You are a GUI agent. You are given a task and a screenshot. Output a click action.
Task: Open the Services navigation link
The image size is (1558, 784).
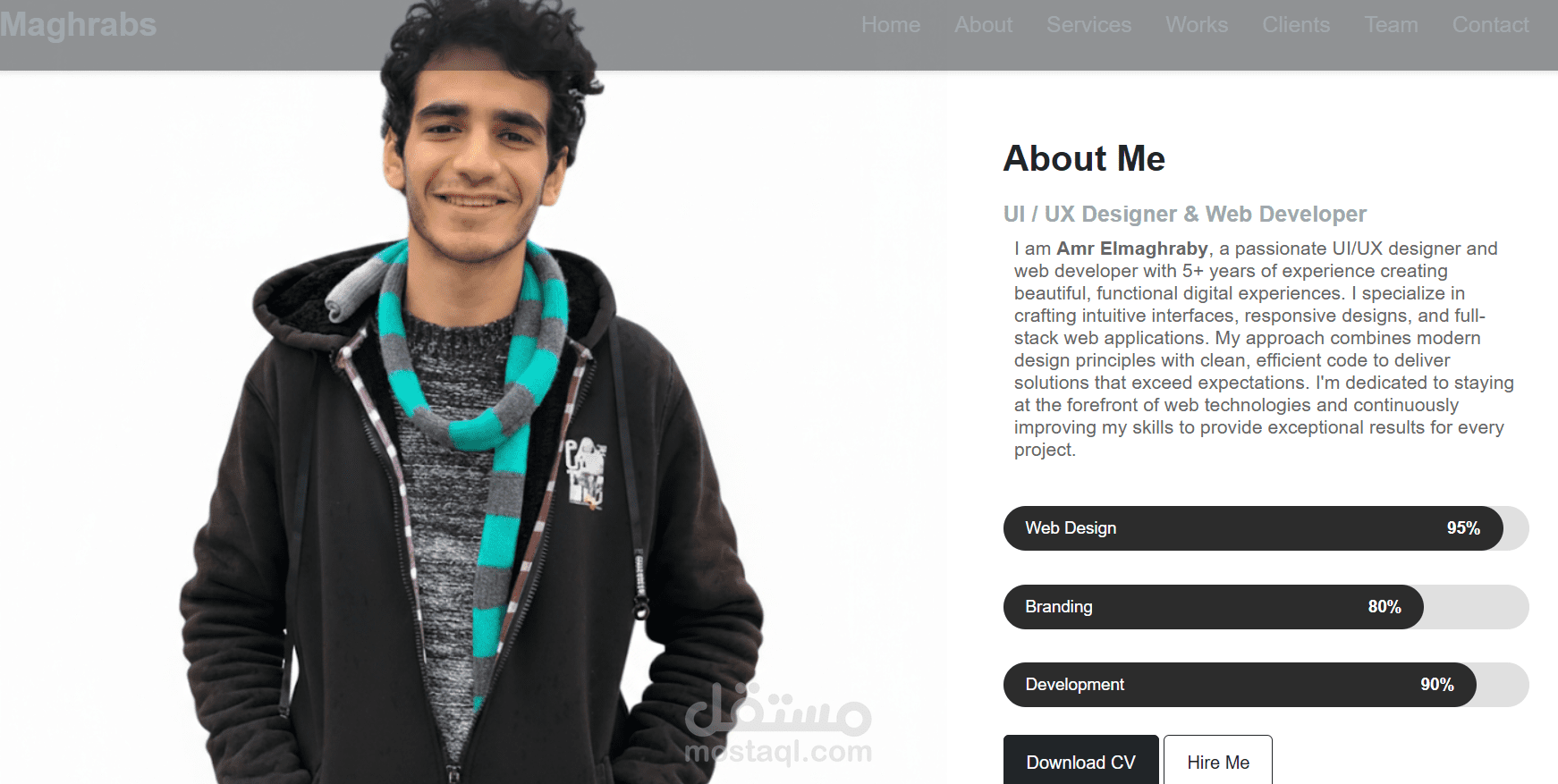(1088, 25)
